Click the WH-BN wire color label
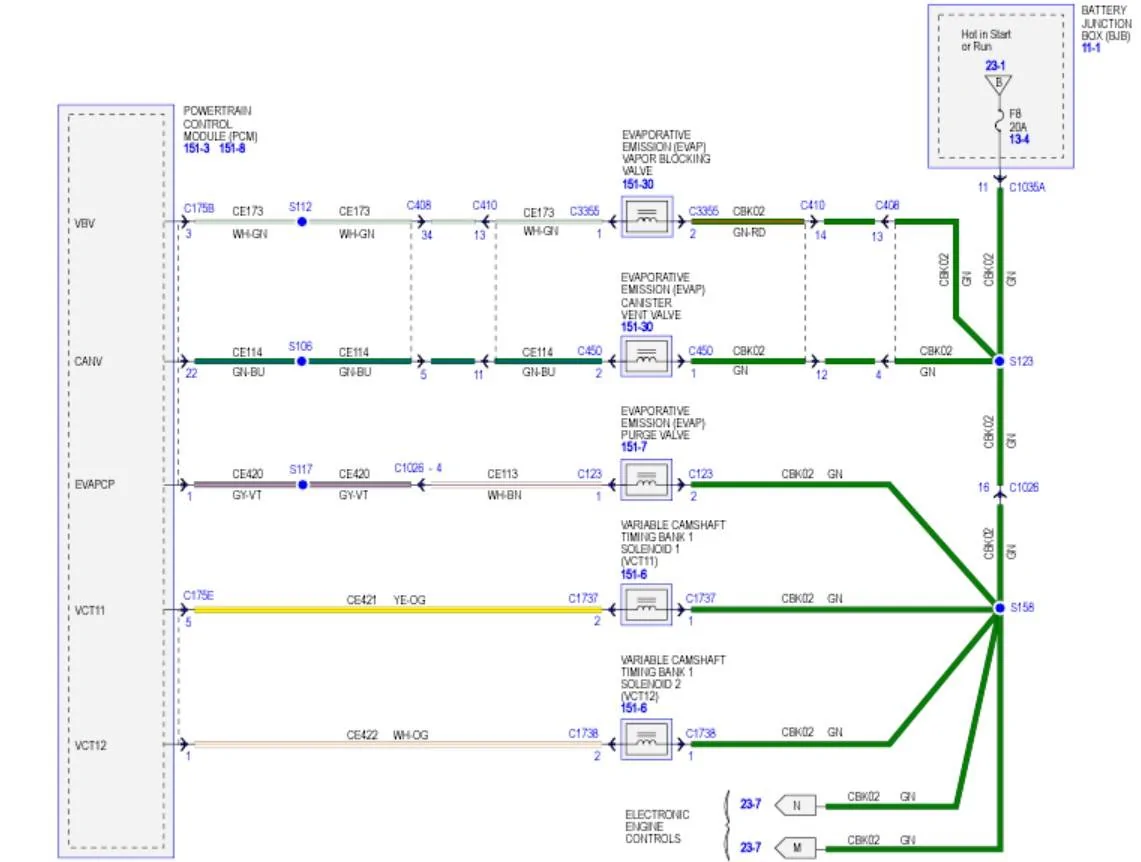Image resolution: width=1141 pixels, height=862 pixels. [x=504, y=495]
